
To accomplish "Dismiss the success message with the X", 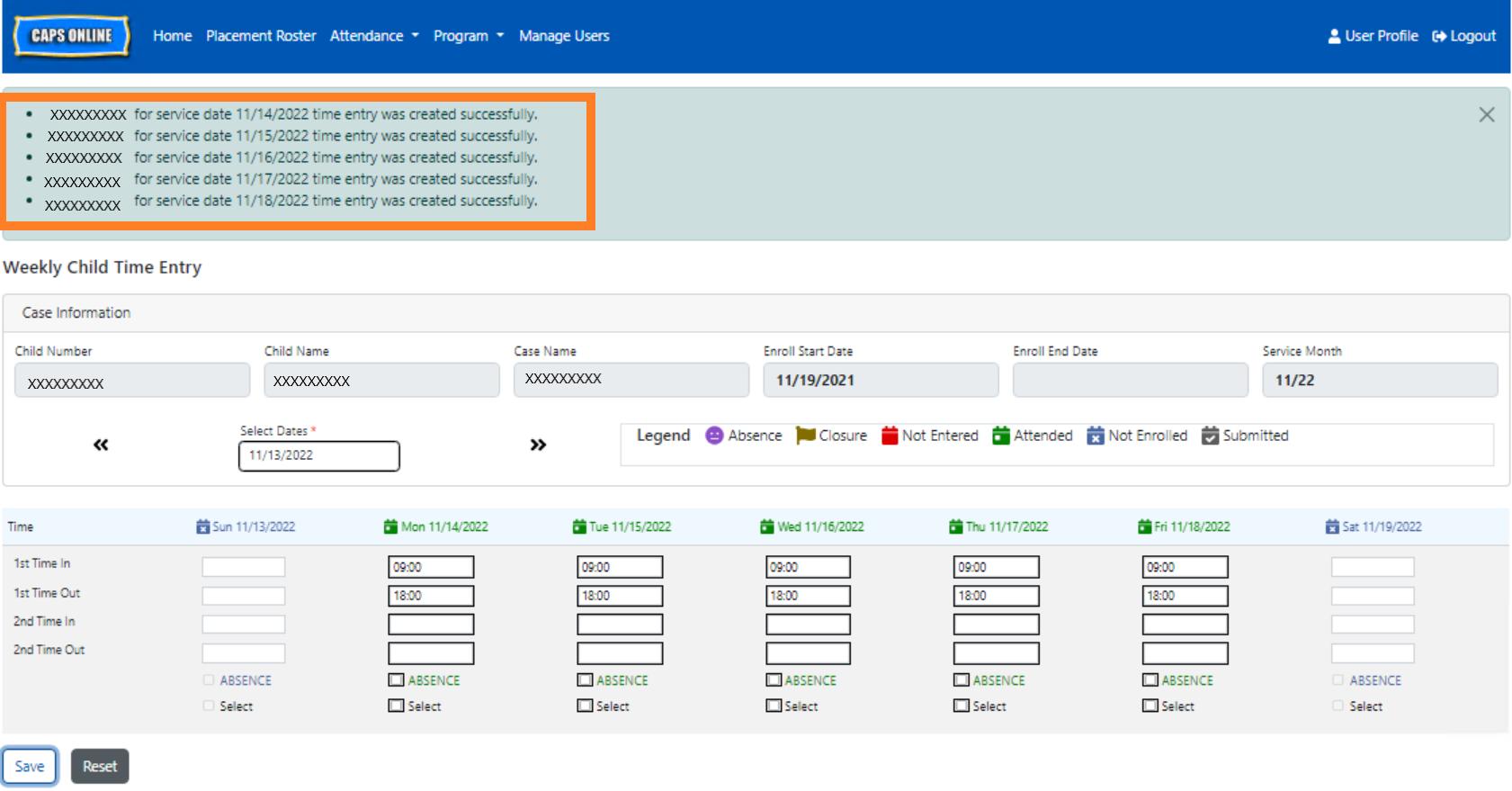I will [1486, 115].
